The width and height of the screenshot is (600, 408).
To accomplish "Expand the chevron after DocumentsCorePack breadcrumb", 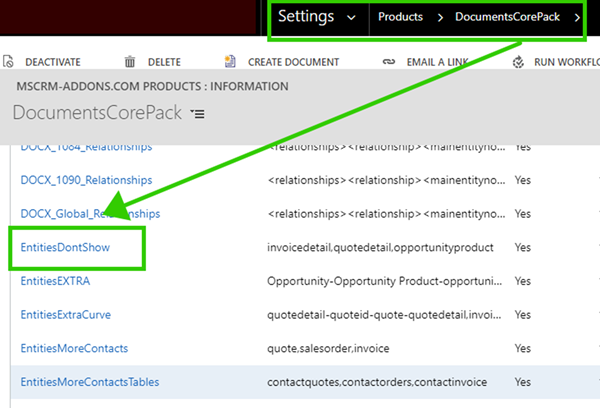I will (577, 18).
